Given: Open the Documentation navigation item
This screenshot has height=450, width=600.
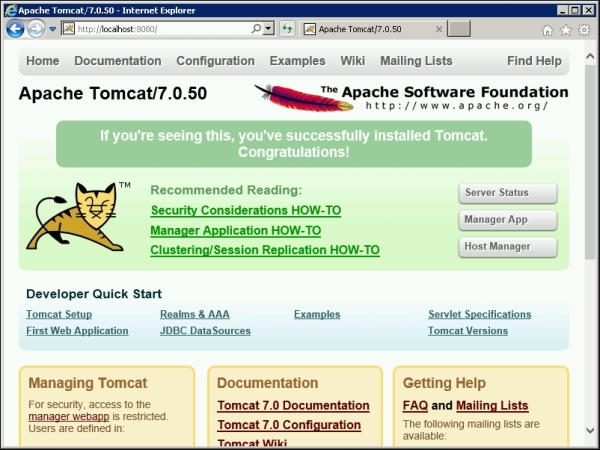Looking at the screenshot, I should pyautogui.click(x=118, y=61).
